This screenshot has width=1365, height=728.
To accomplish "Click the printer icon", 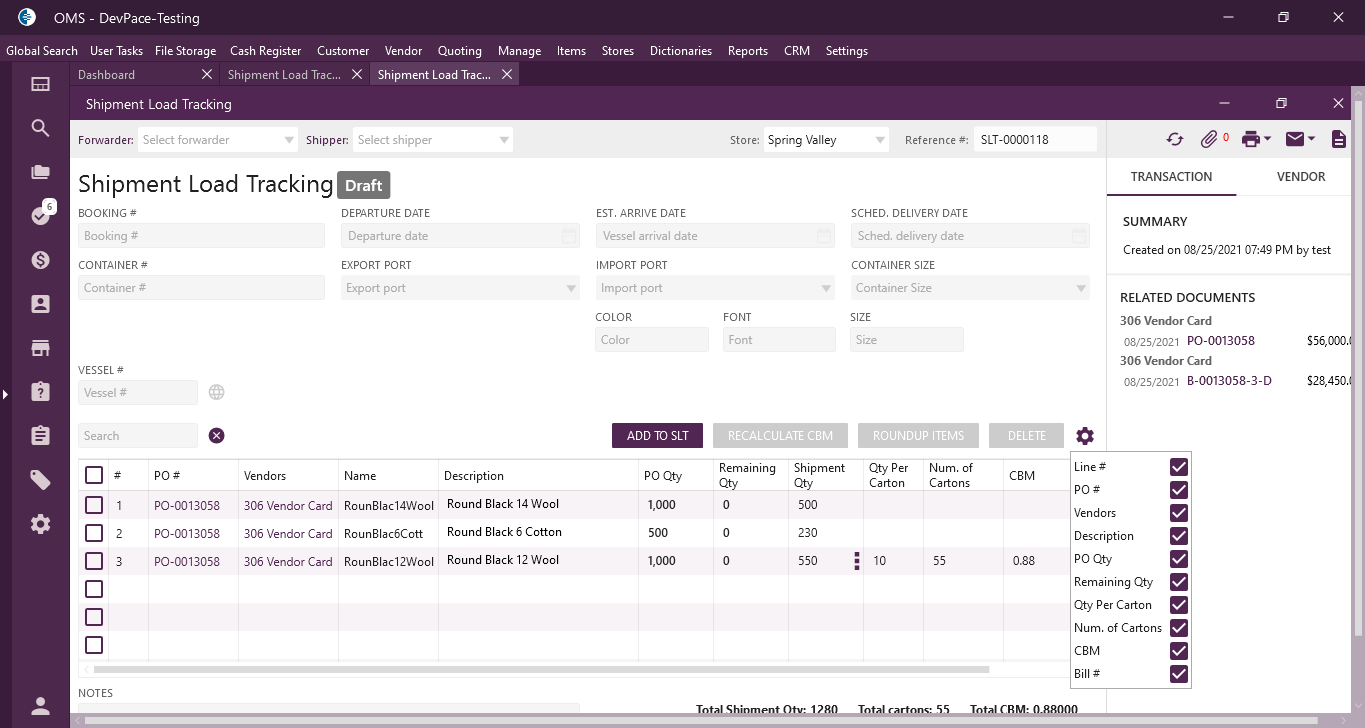I will point(1250,140).
